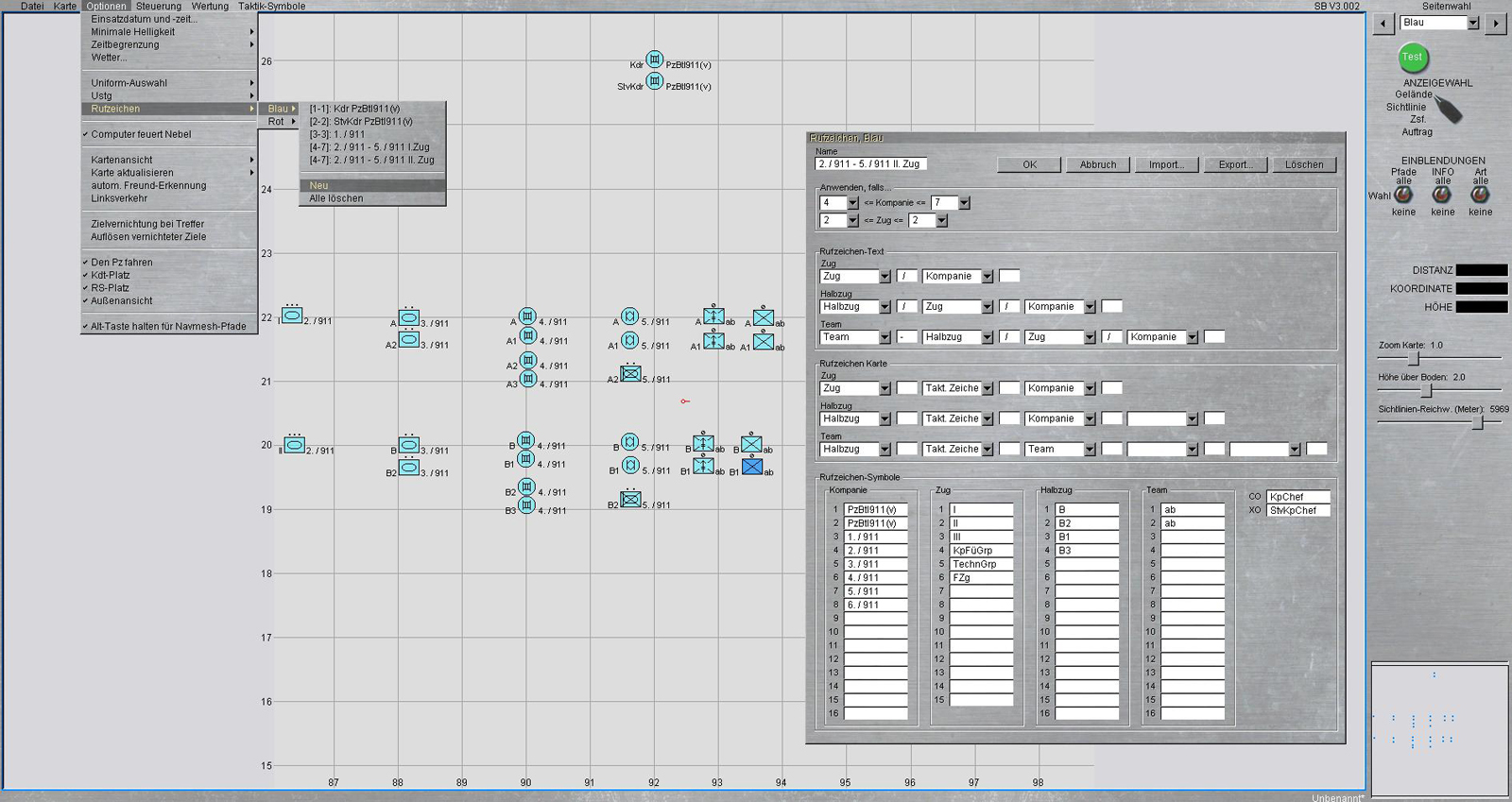Choose Neu in the Rufzeichen submenu
The width and height of the screenshot is (1512, 802).
[318, 185]
